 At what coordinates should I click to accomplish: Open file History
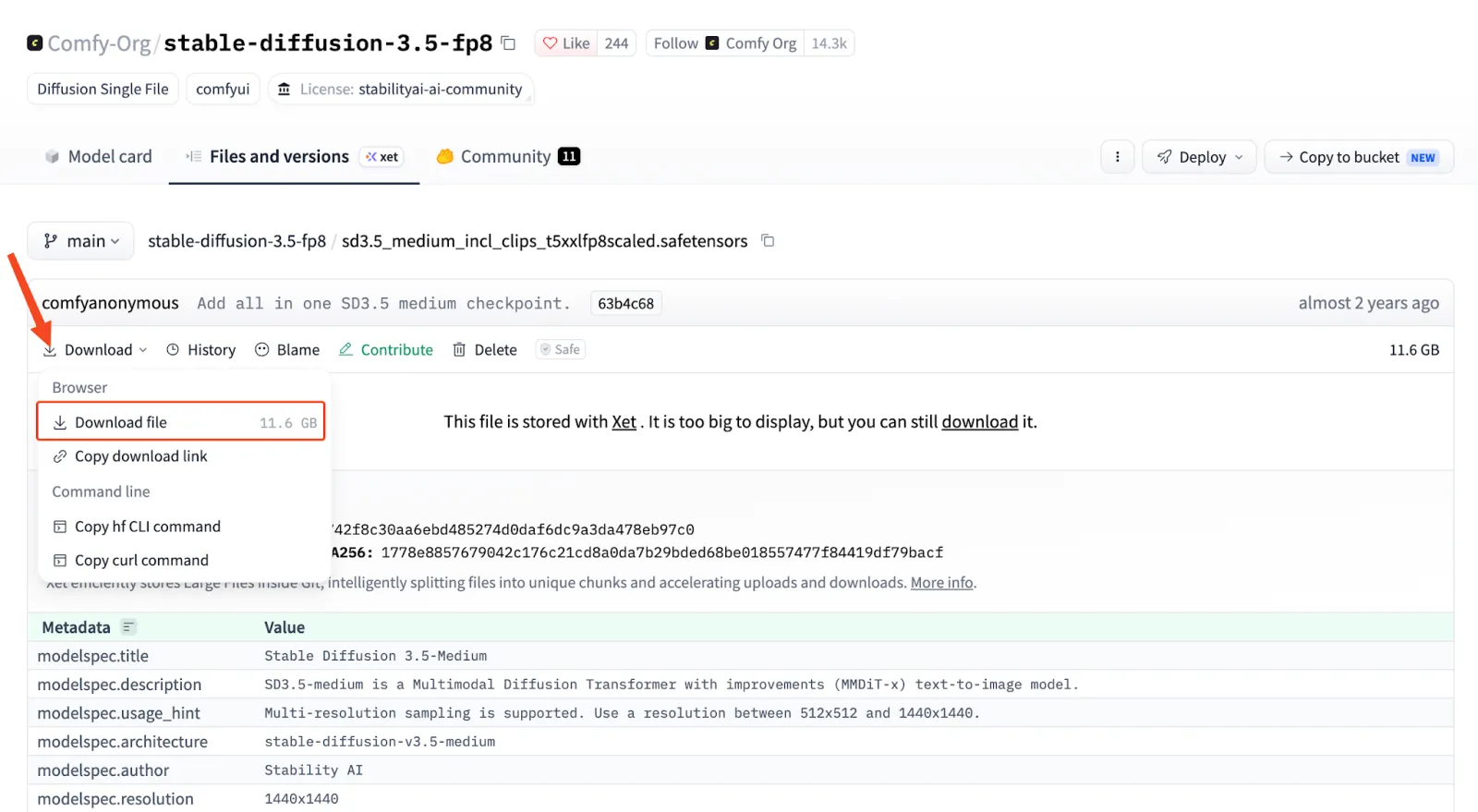click(200, 350)
